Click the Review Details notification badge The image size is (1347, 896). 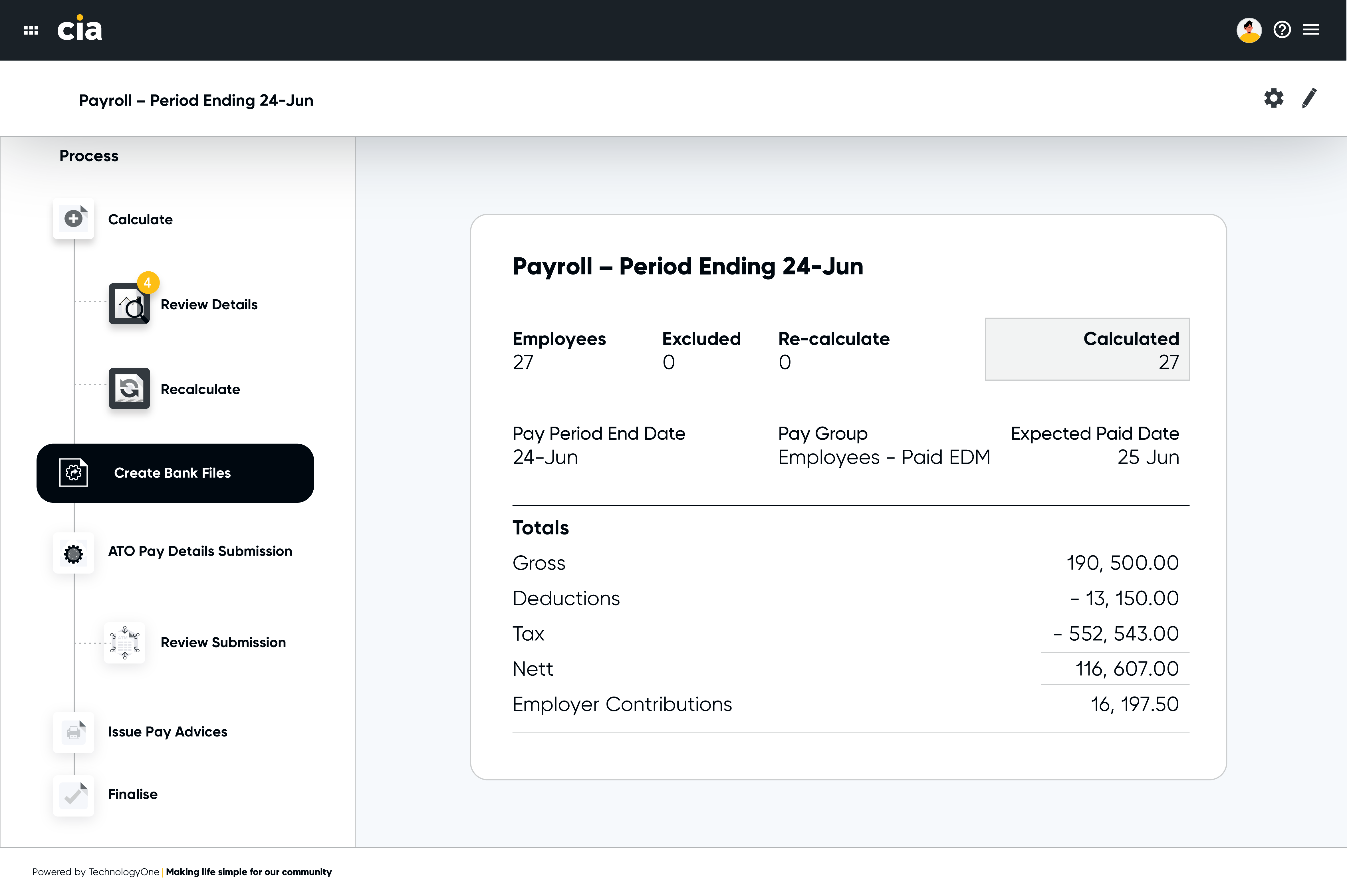point(148,282)
